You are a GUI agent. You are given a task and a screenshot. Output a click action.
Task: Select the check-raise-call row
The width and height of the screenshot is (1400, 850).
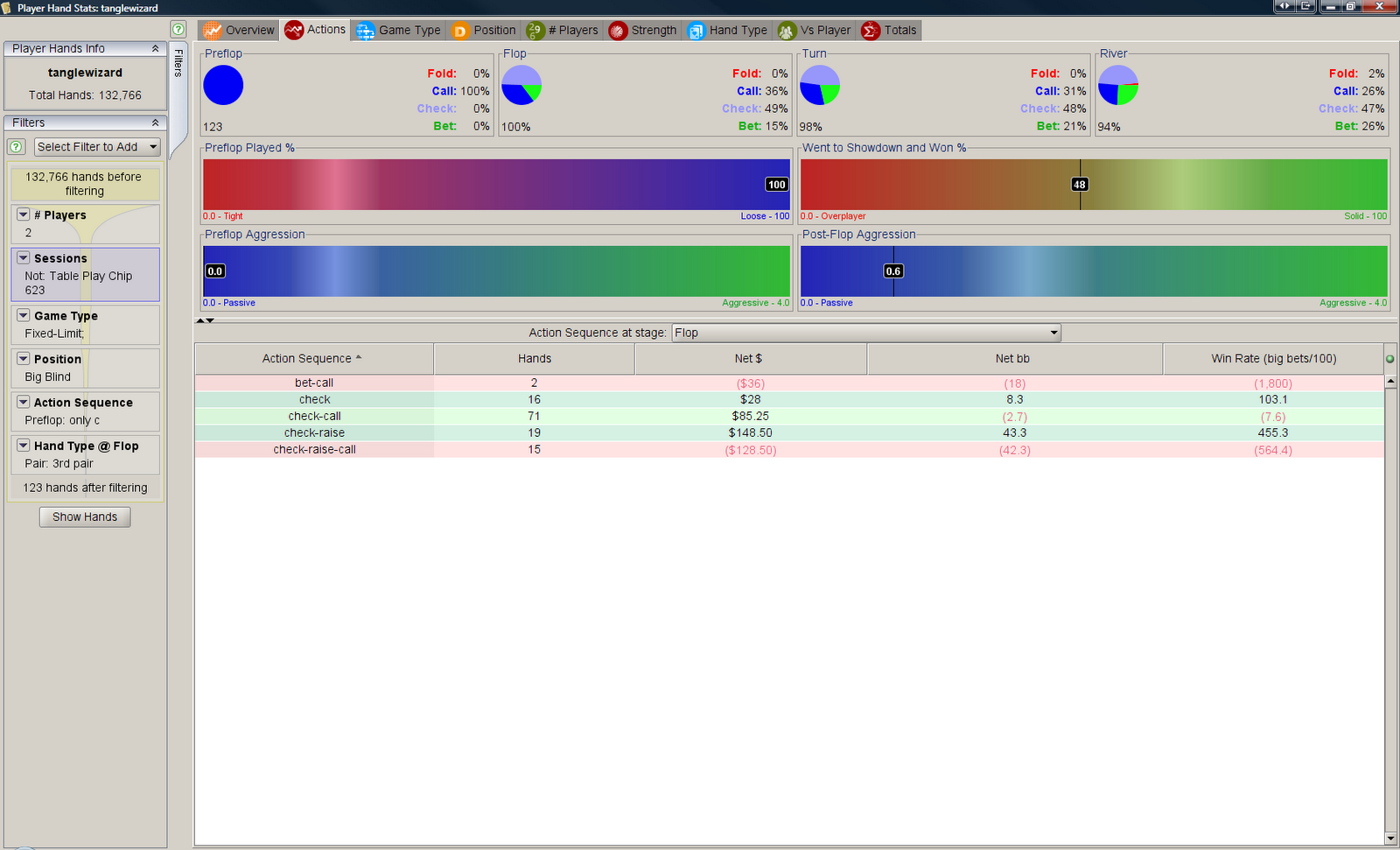(789, 450)
